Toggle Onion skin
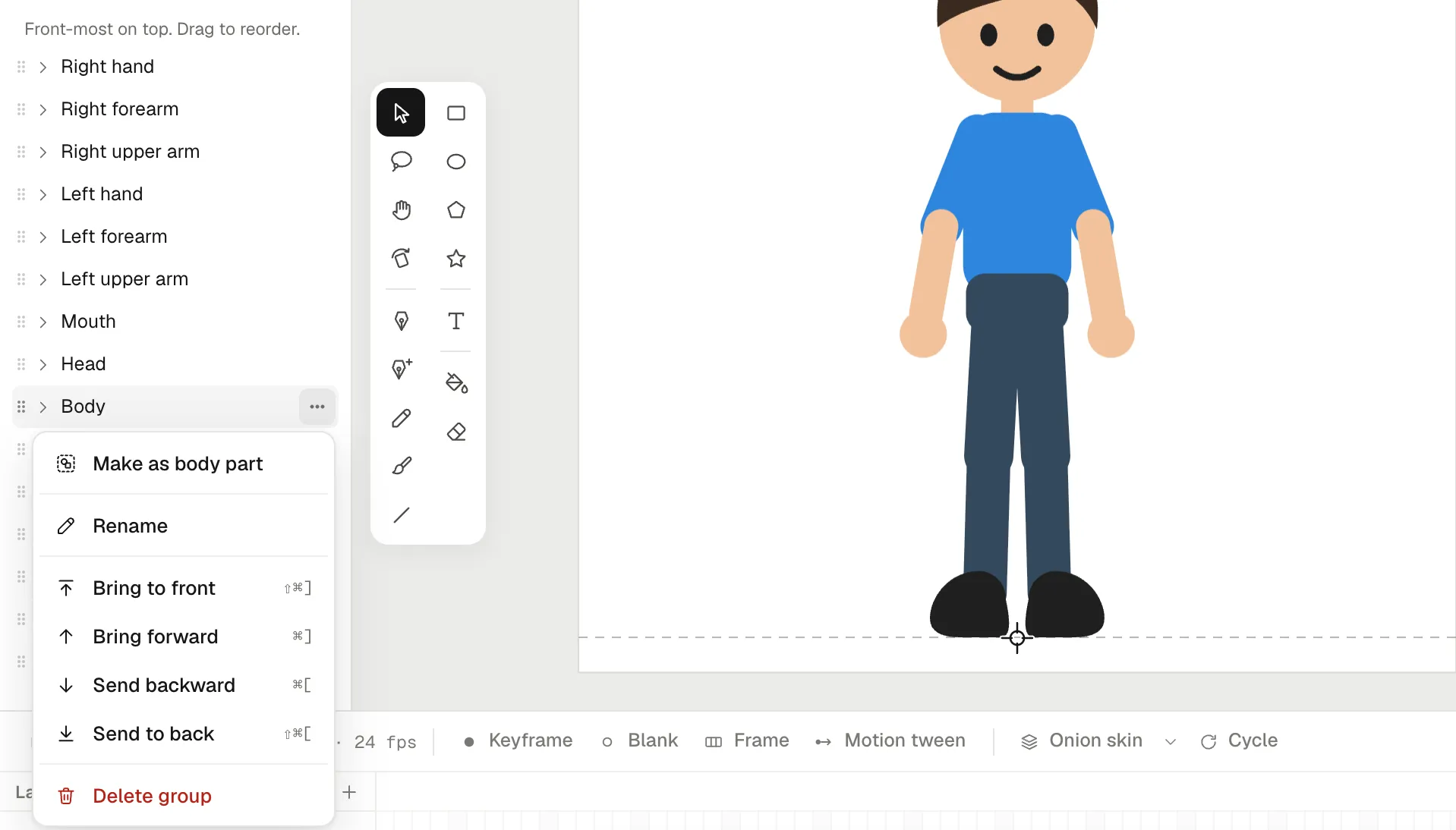 point(1081,740)
